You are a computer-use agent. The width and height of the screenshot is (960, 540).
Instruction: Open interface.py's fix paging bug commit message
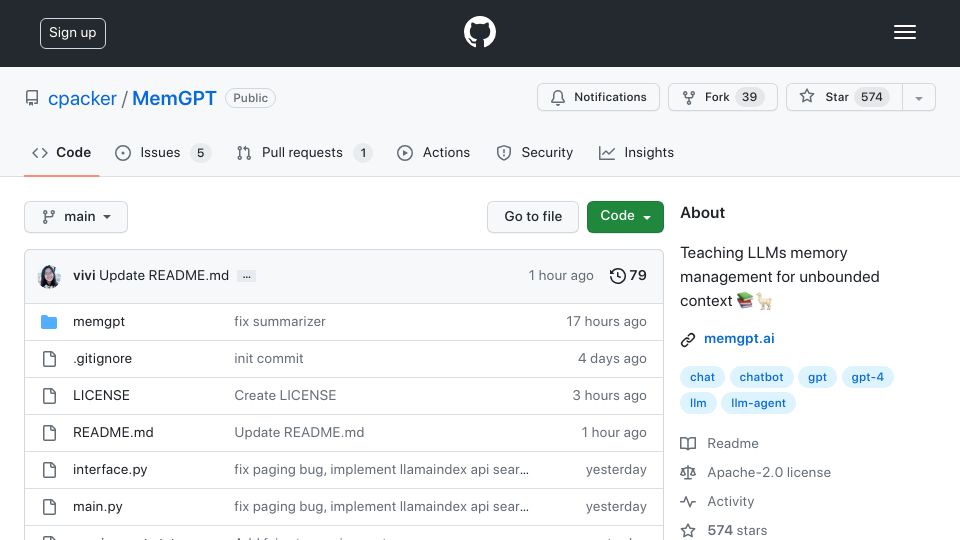point(381,470)
